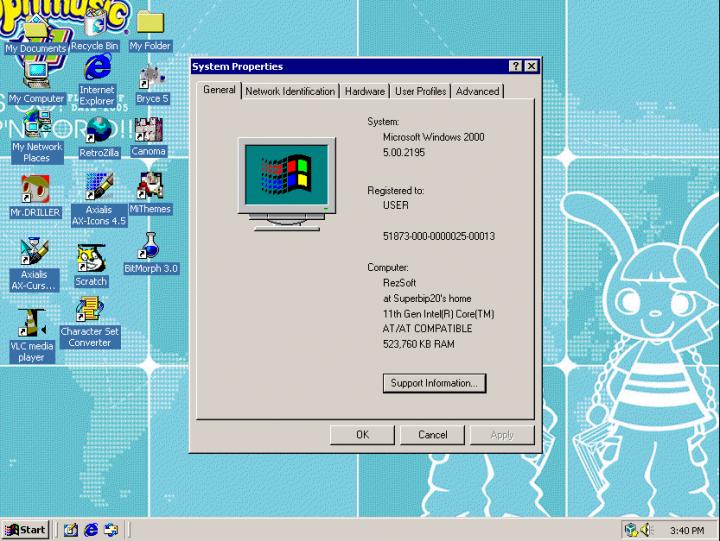Launch RetroZilla browser icon
The width and height of the screenshot is (720, 541).
point(98,131)
